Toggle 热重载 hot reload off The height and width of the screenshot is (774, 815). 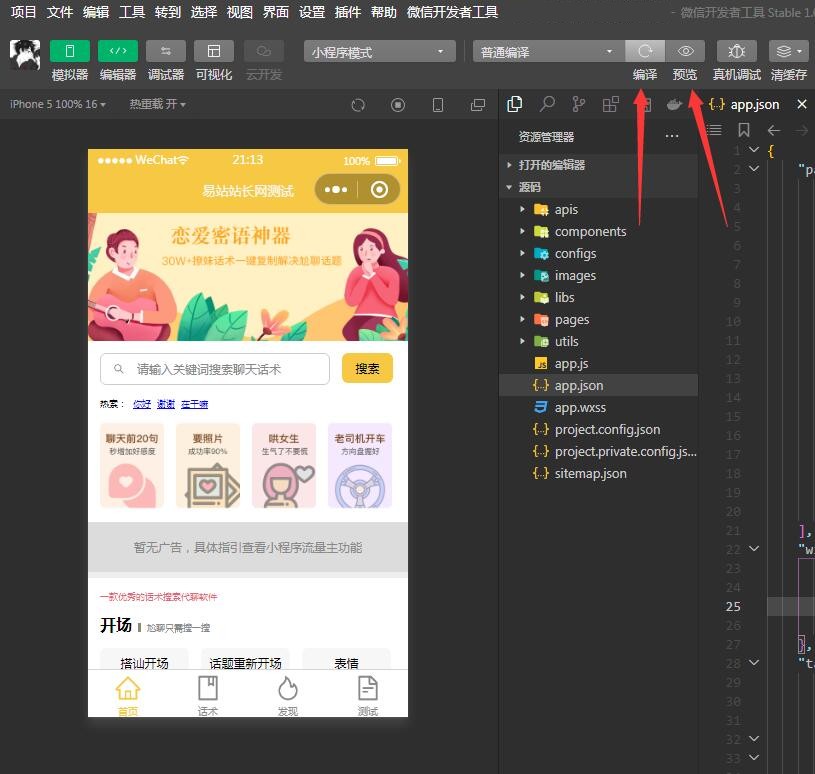point(155,104)
